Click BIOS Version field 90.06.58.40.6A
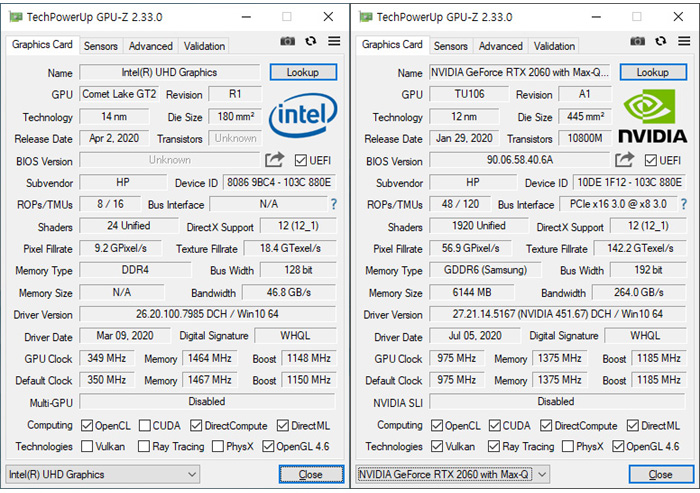Screen dimensions: 700x493 tap(520, 160)
